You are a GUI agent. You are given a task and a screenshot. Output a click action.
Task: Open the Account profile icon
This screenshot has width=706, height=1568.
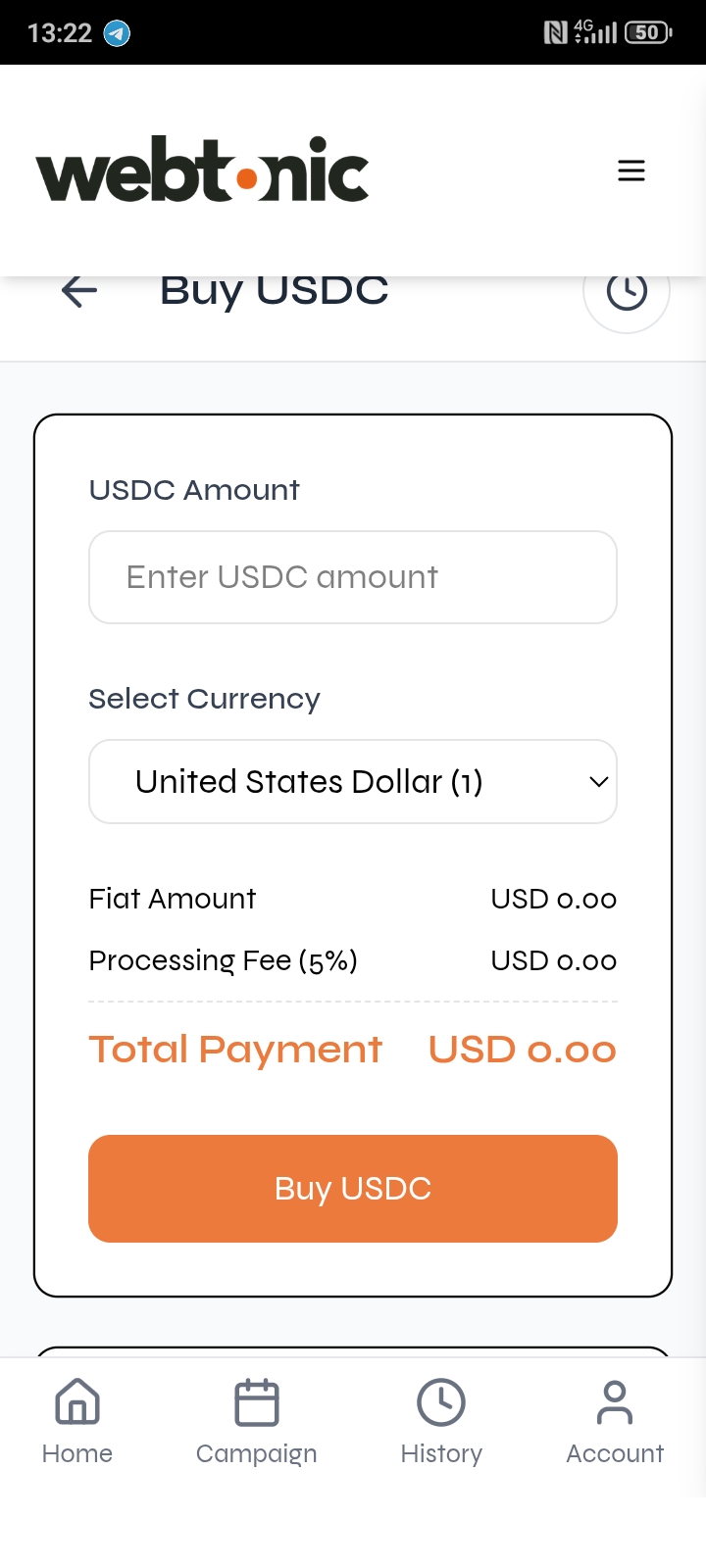[615, 1401]
